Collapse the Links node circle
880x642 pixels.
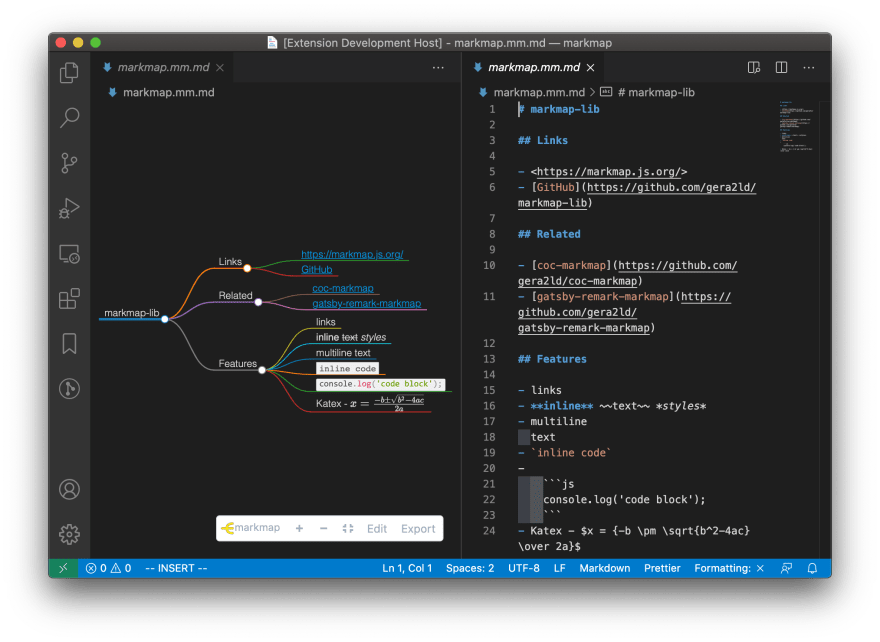point(247,268)
